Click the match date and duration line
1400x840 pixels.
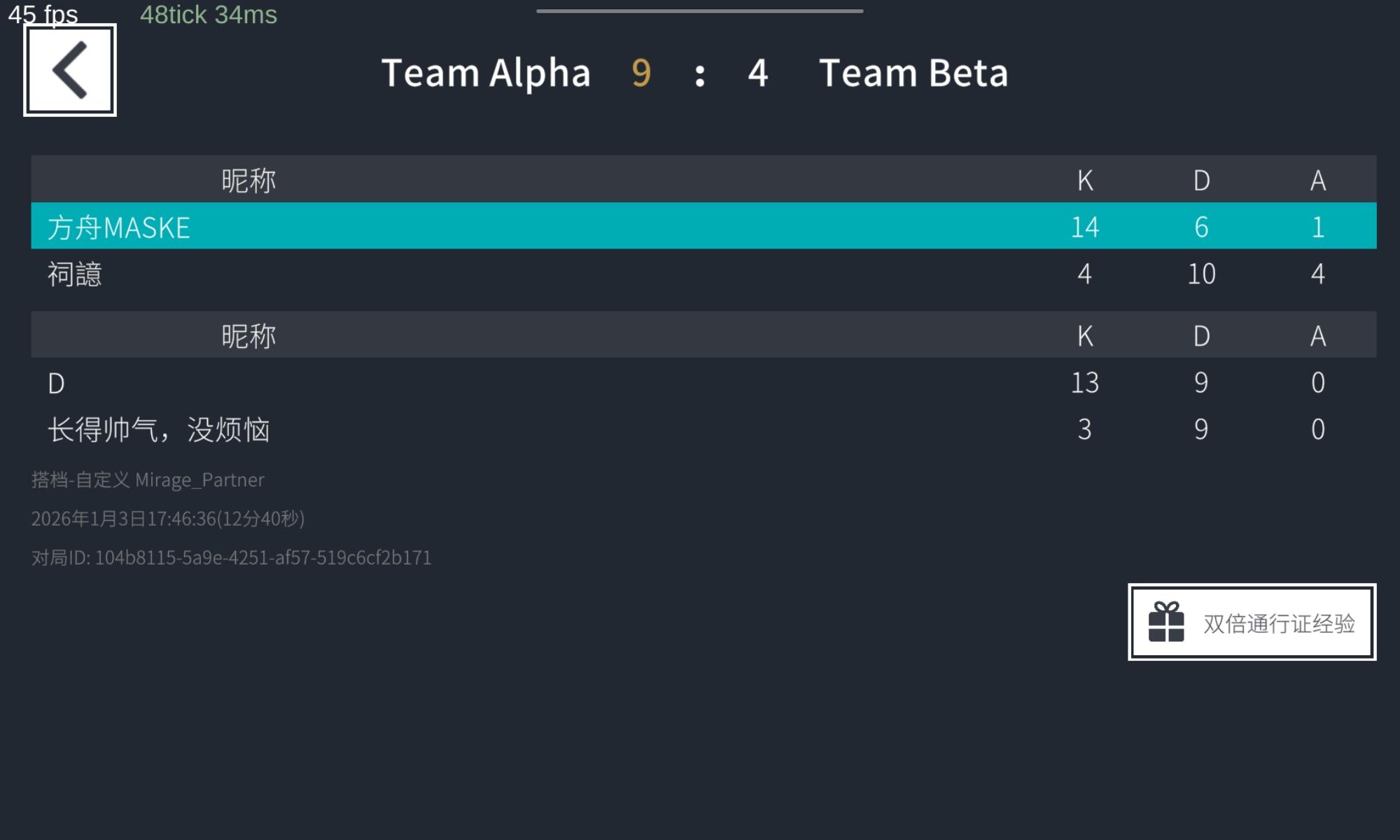pyautogui.click(x=168, y=519)
